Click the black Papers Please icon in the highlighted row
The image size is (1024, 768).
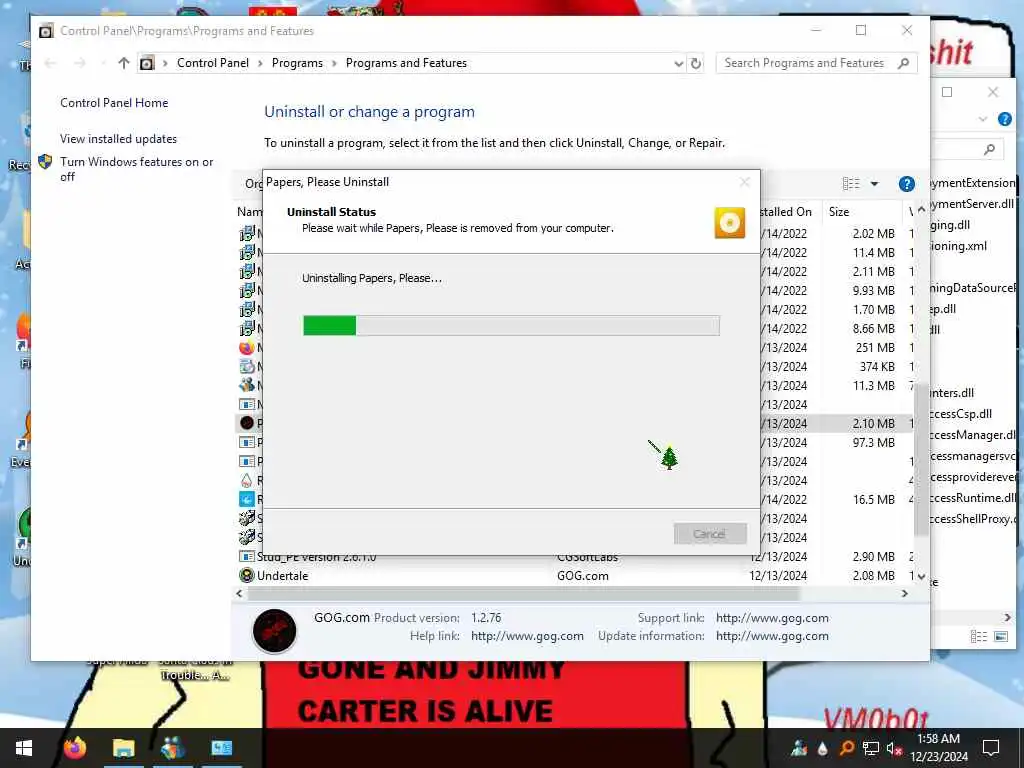click(246, 423)
